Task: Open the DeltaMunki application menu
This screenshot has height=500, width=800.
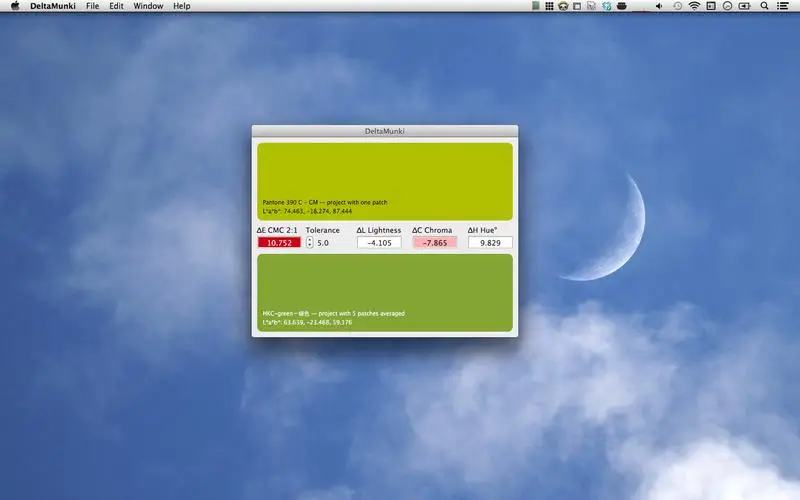Action: (x=53, y=6)
